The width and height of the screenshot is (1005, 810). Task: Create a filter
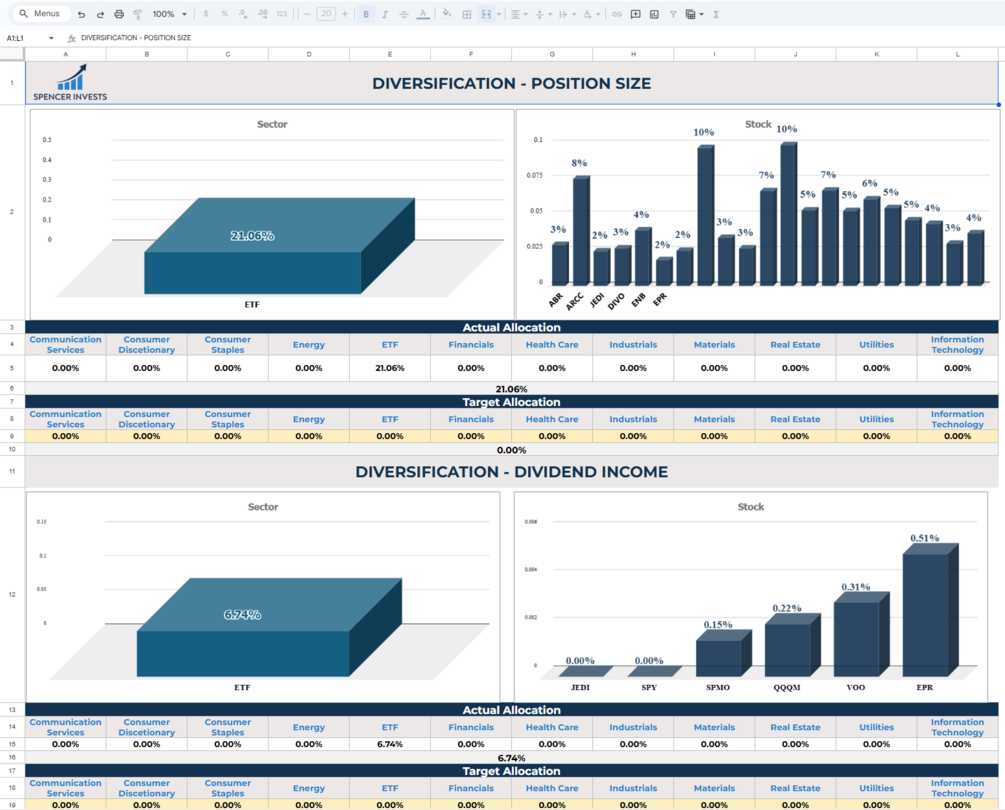tap(673, 14)
